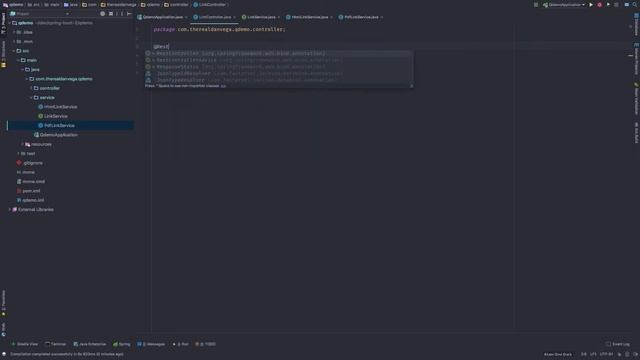The height and width of the screenshot is (360, 640).
Task: Click the tool windows quick-access icon in status bar
Action: pyautogui.click(x=4, y=354)
